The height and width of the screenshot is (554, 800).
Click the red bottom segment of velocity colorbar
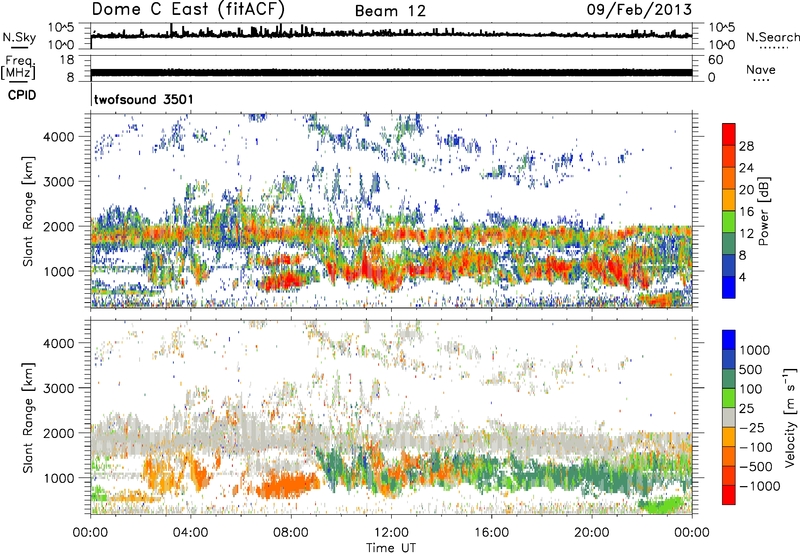[729, 495]
